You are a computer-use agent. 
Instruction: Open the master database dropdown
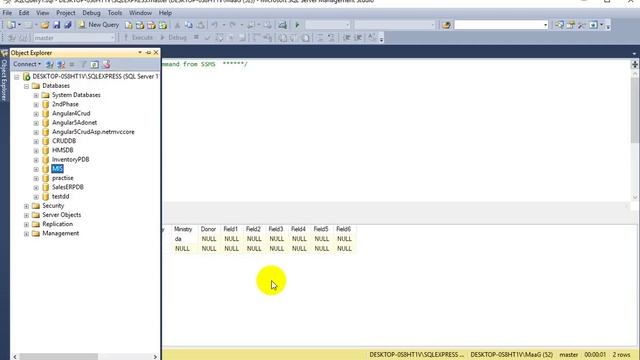click(74, 38)
